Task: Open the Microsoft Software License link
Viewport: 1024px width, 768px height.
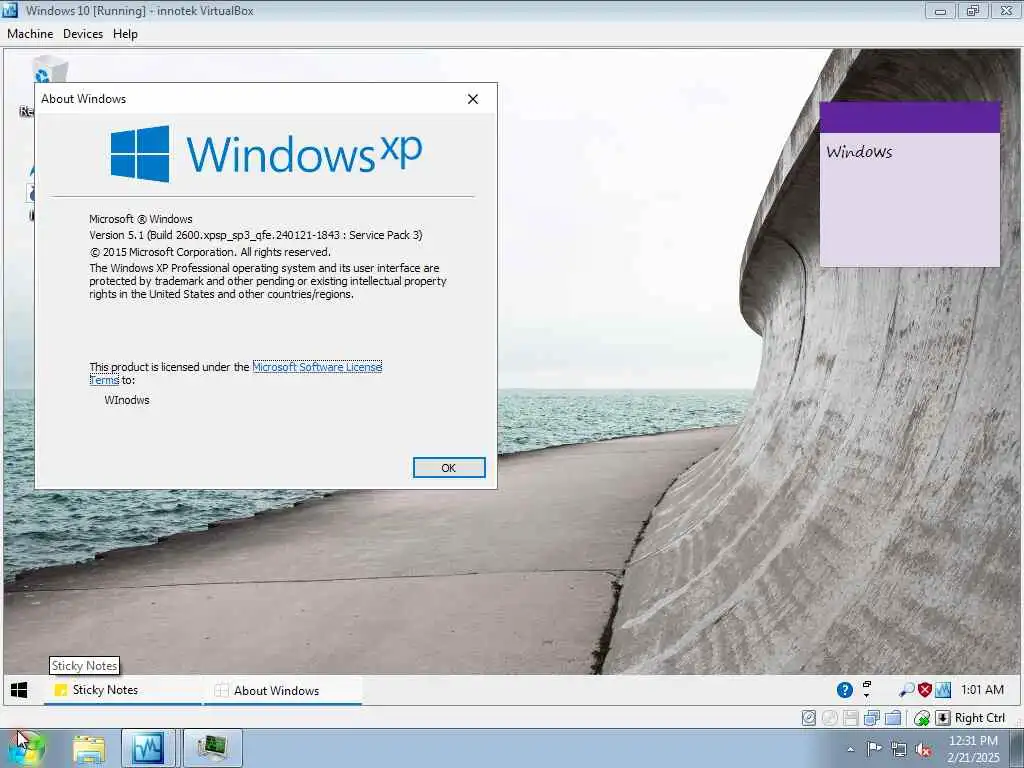Action: pyautogui.click(x=317, y=367)
